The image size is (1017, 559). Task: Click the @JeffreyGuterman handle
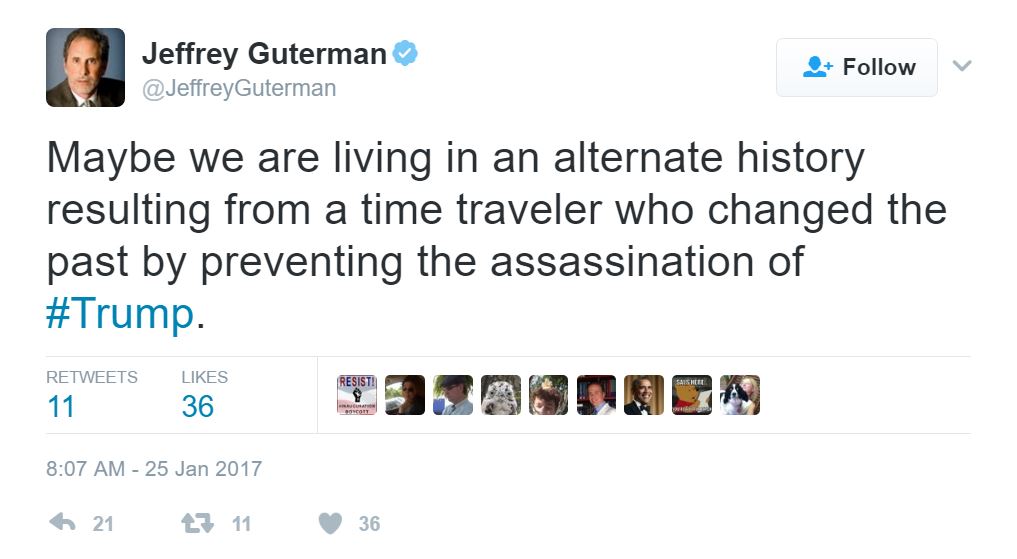(x=239, y=88)
